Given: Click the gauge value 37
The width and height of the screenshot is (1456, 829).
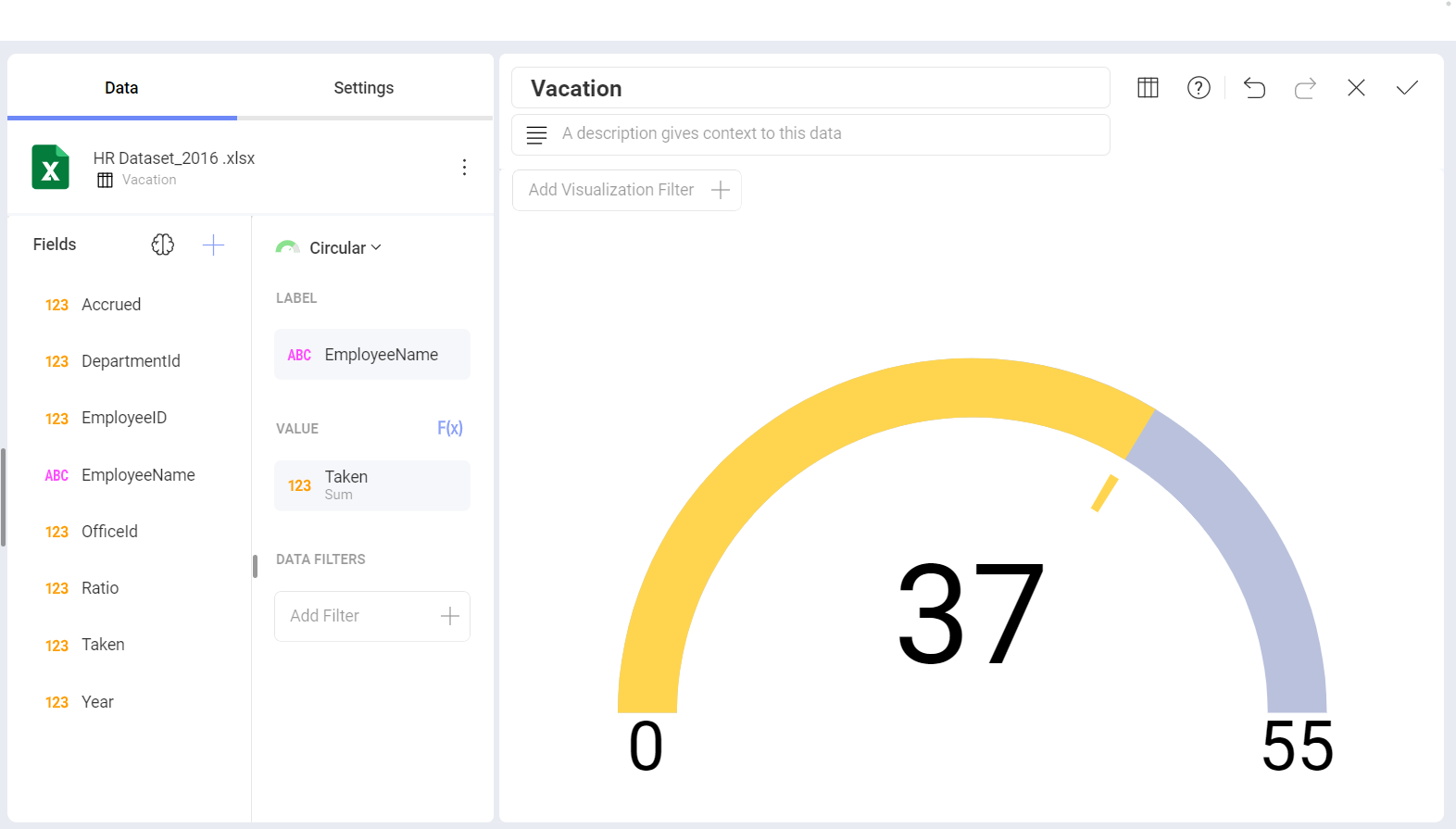Looking at the screenshot, I should (x=971, y=613).
